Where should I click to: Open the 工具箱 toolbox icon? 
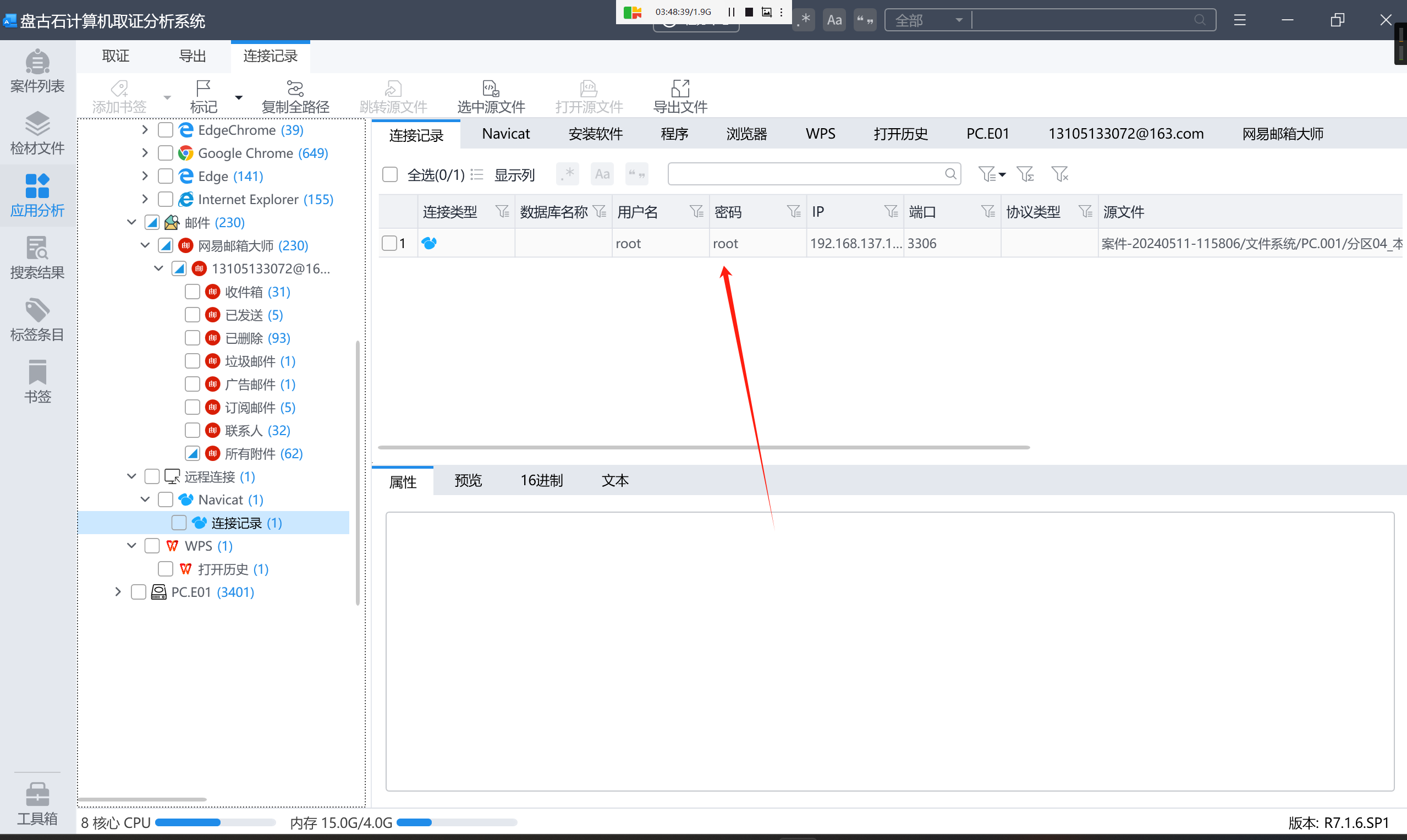(37, 804)
